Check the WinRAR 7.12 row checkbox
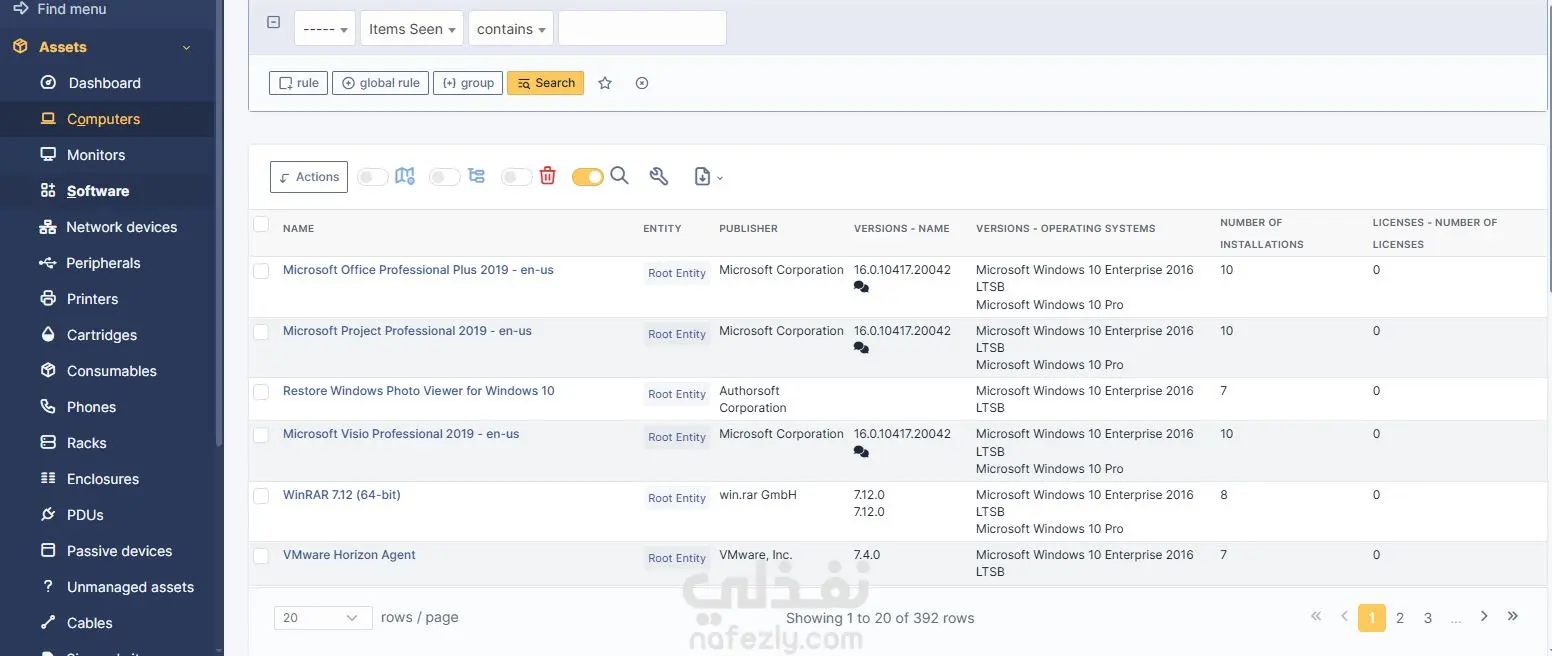1552x656 pixels. (x=261, y=496)
